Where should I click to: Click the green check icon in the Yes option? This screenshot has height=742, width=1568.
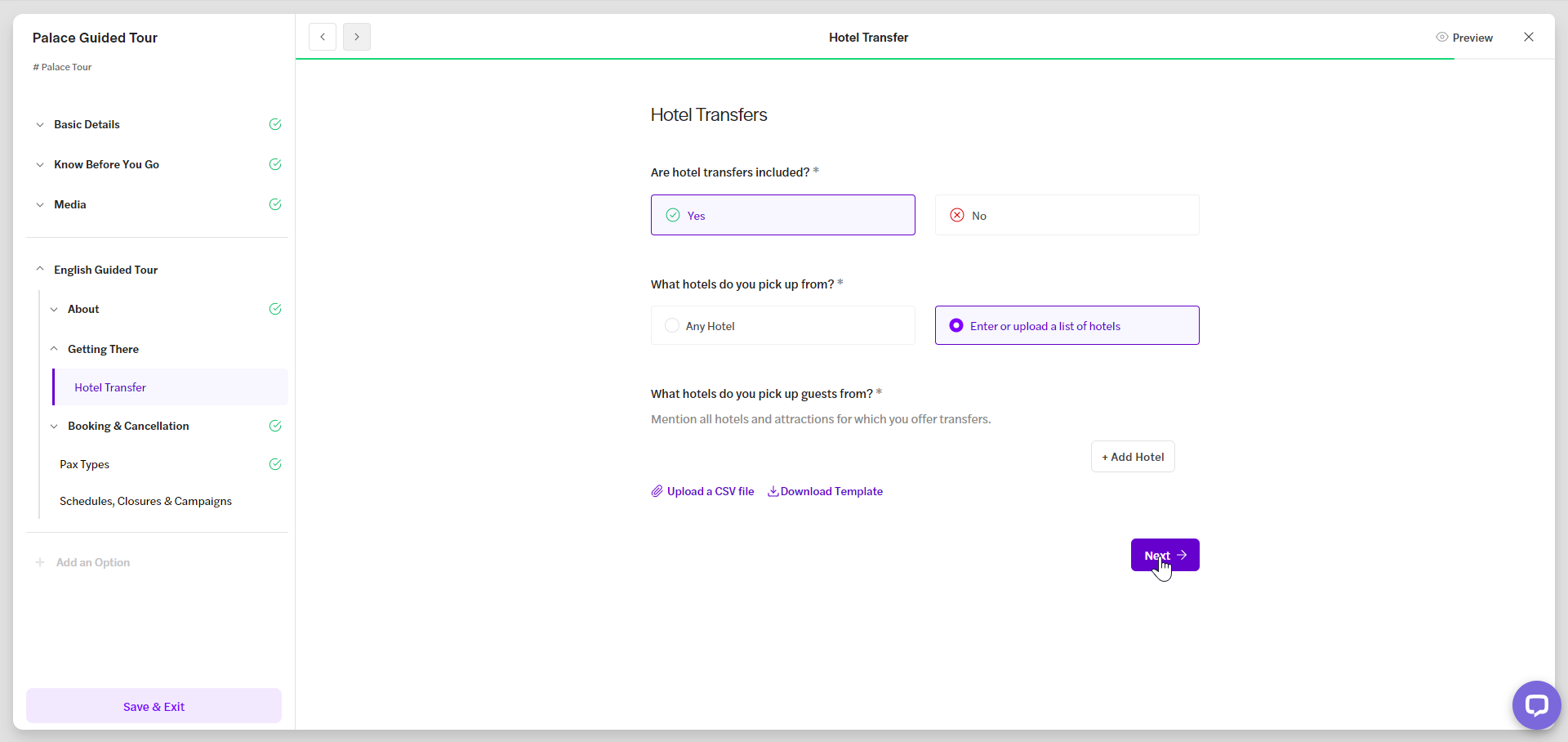(673, 215)
